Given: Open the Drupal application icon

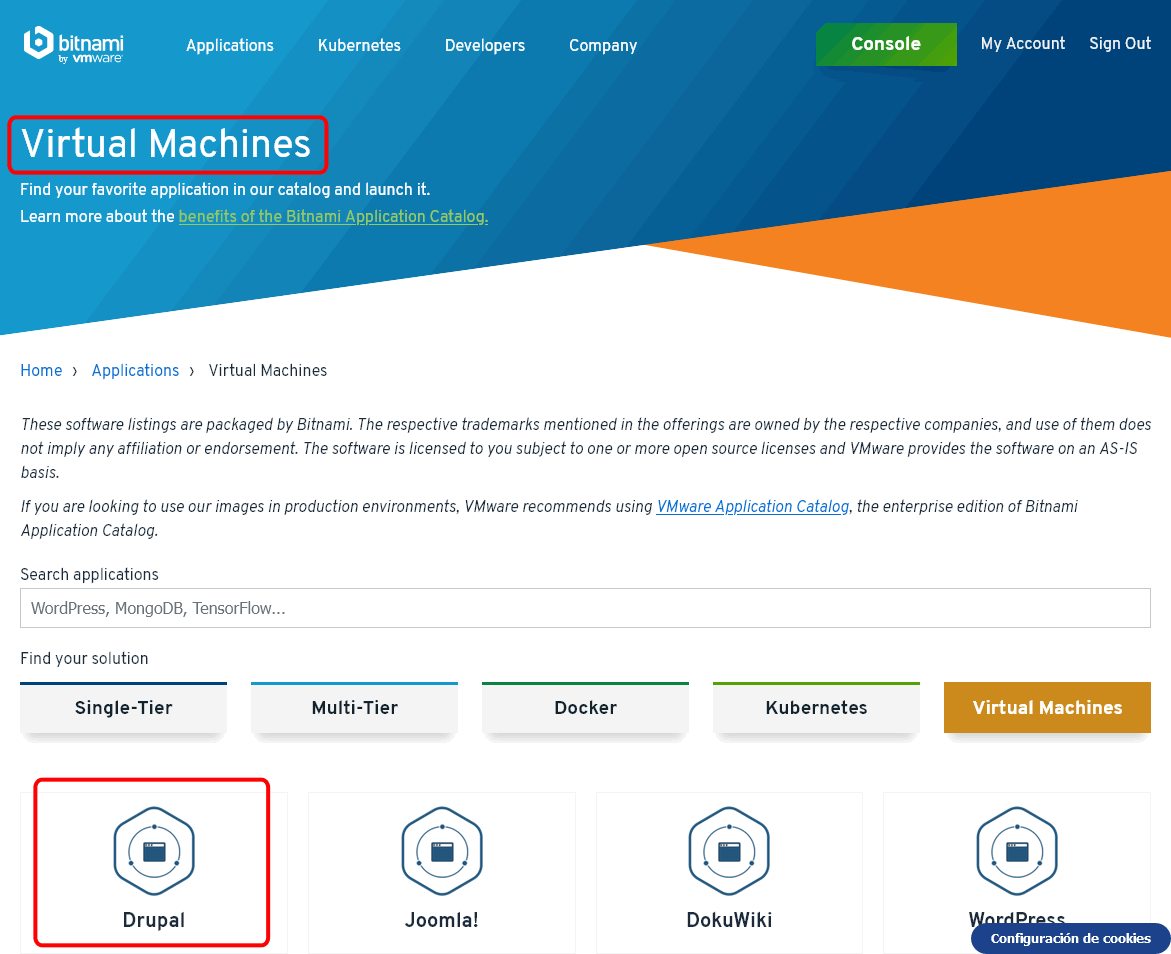Looking at the screenshot, I should tap(154, 851).
